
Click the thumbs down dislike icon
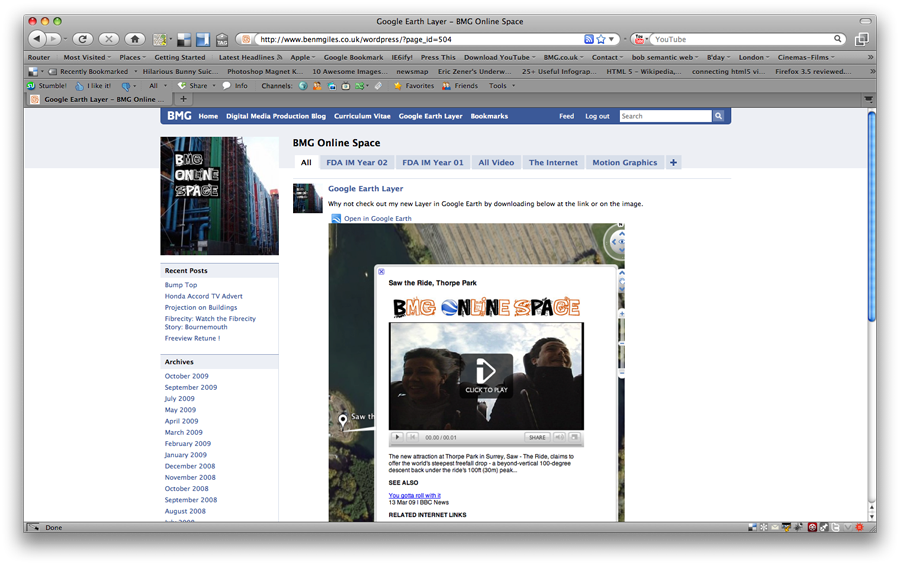[126, 86]
